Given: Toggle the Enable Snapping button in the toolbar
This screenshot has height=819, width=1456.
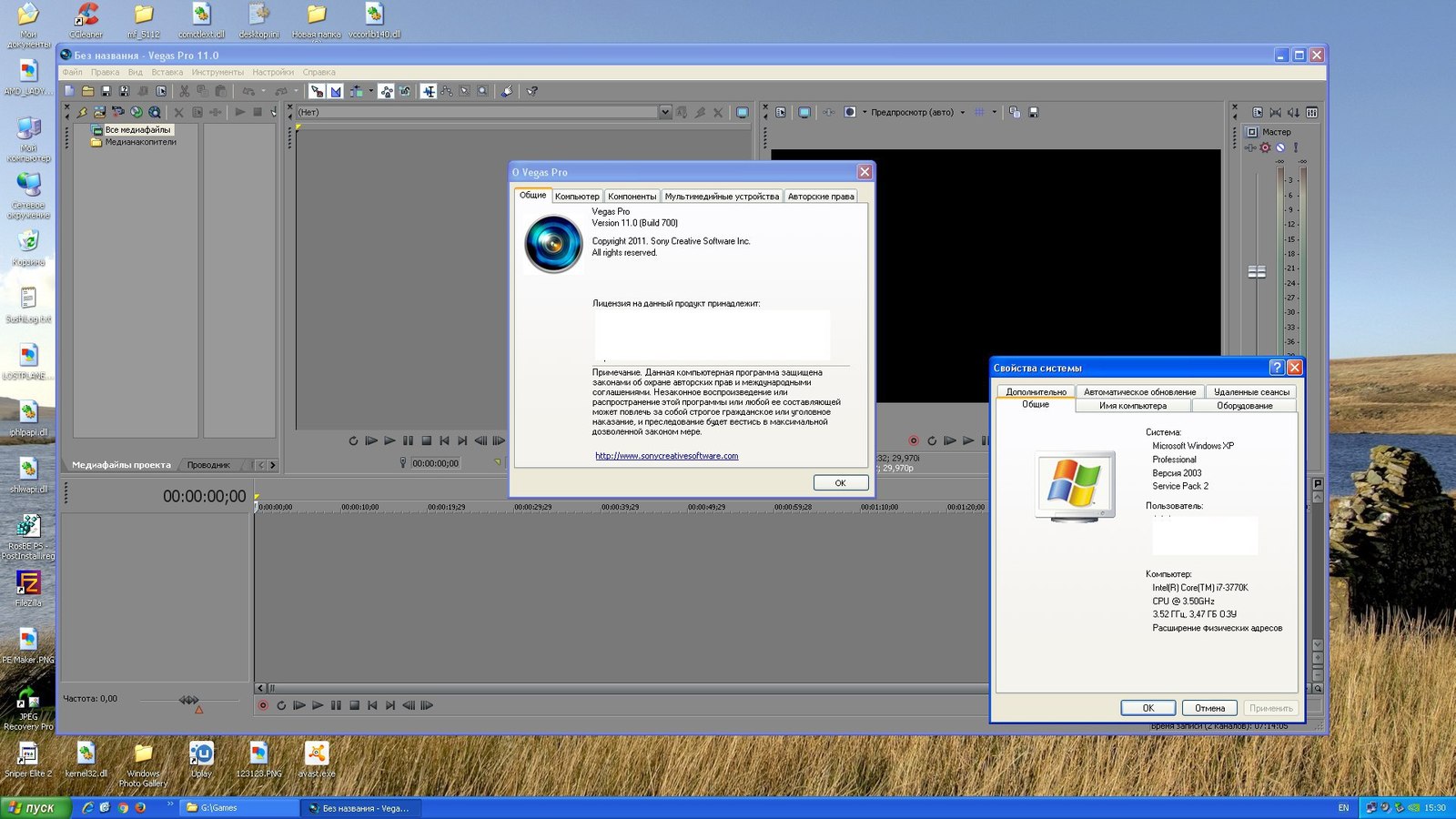Looking at the screenshot, I should click(x=317, y=91).
